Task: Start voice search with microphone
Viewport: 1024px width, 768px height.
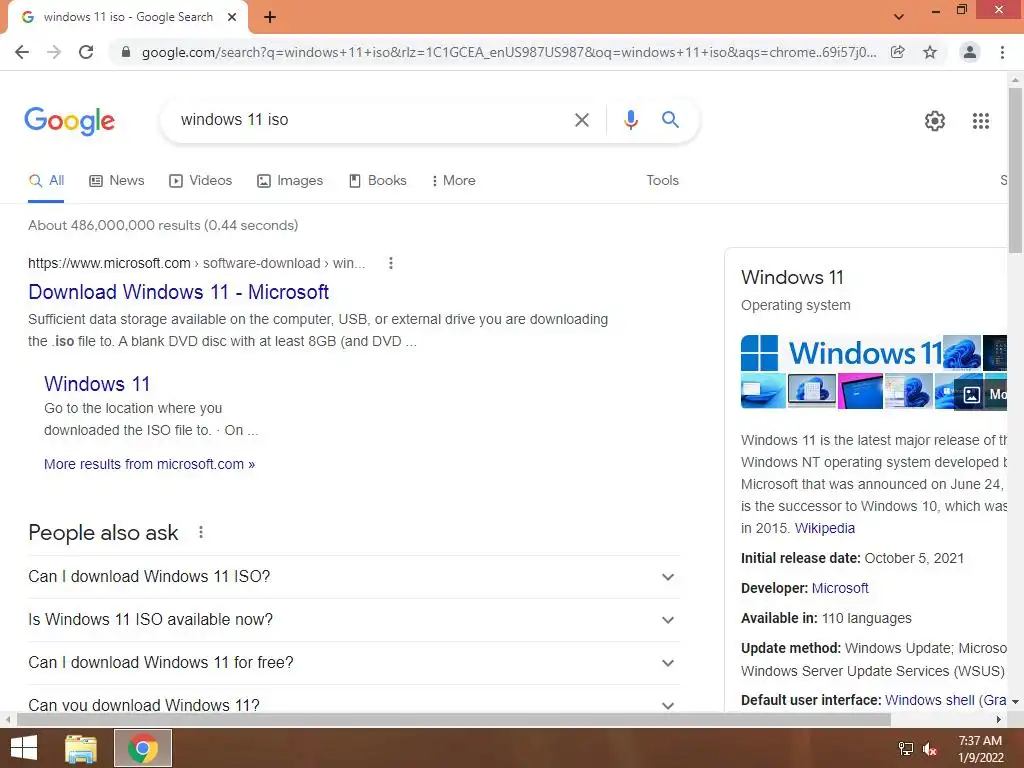Action: click(630, 120)
